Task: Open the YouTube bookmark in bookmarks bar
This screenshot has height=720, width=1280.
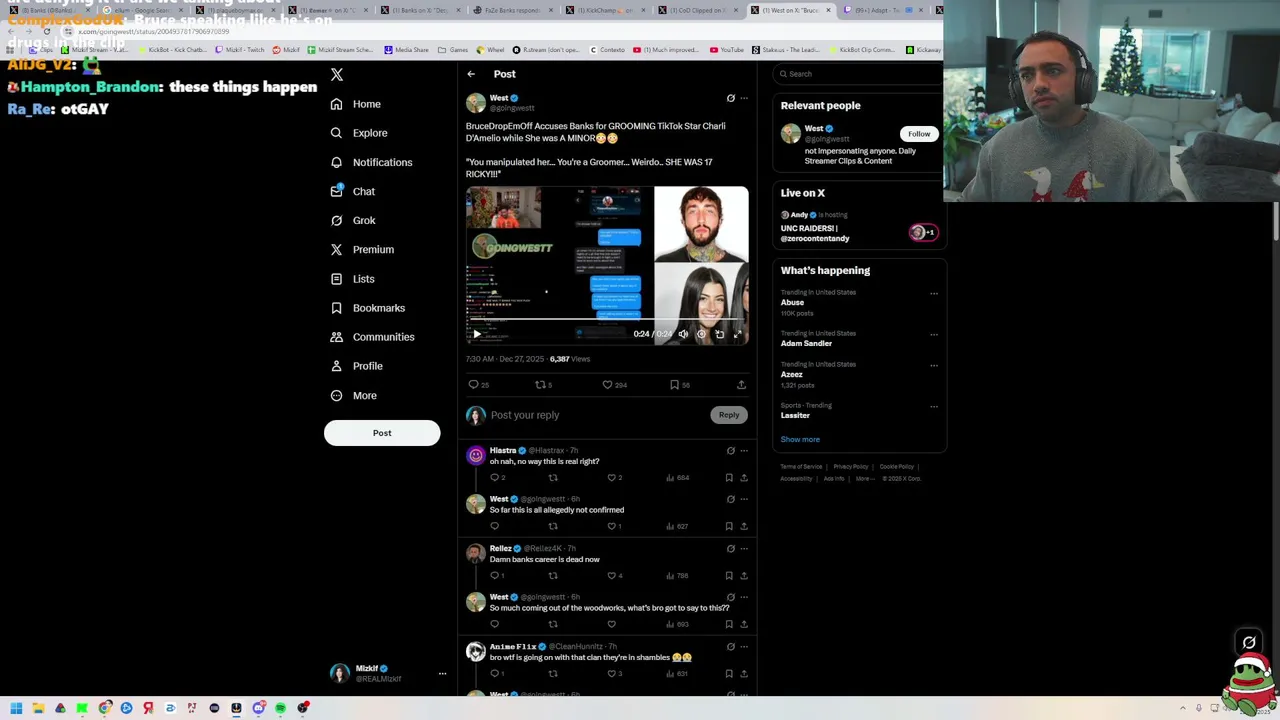Action: tap(727, 50)
